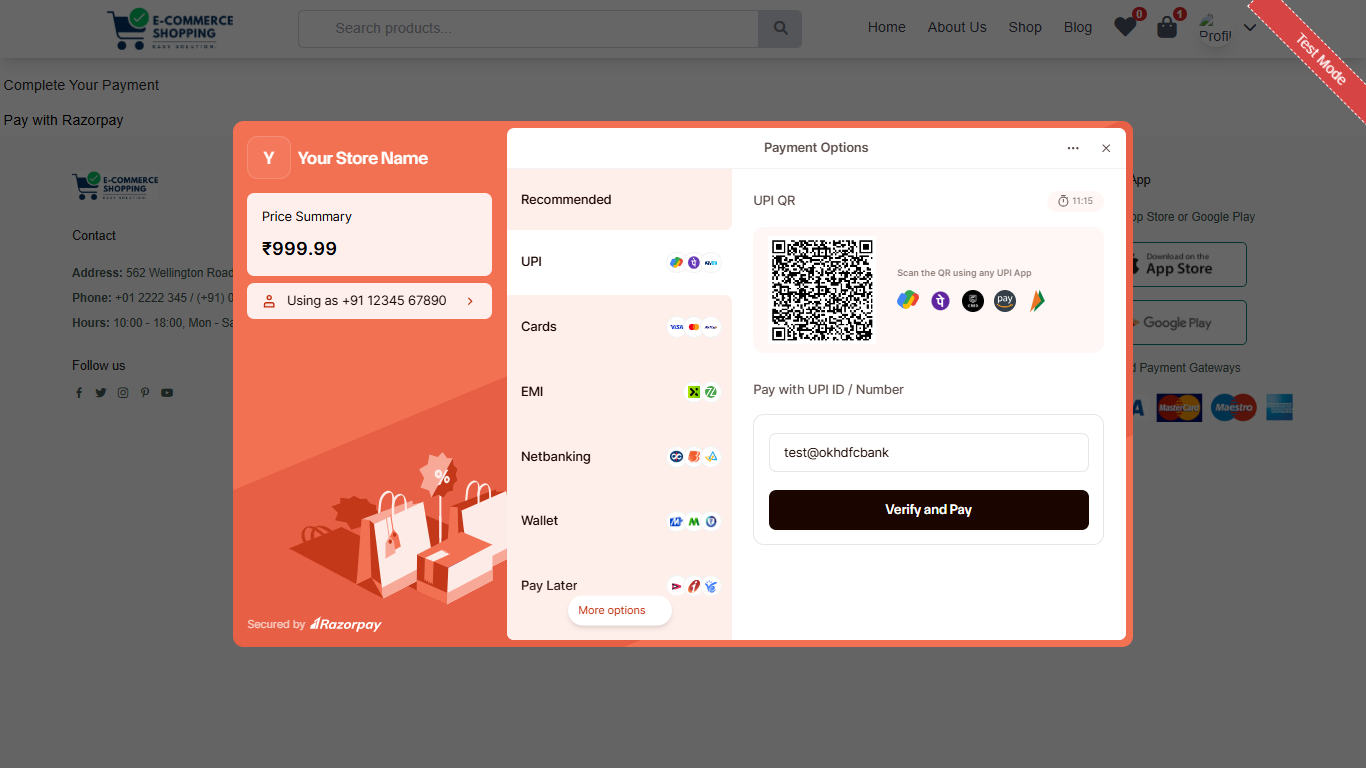1366x768 pixels.
Task: Click the middle Netbanking bank icon
Action: [694, 457]
